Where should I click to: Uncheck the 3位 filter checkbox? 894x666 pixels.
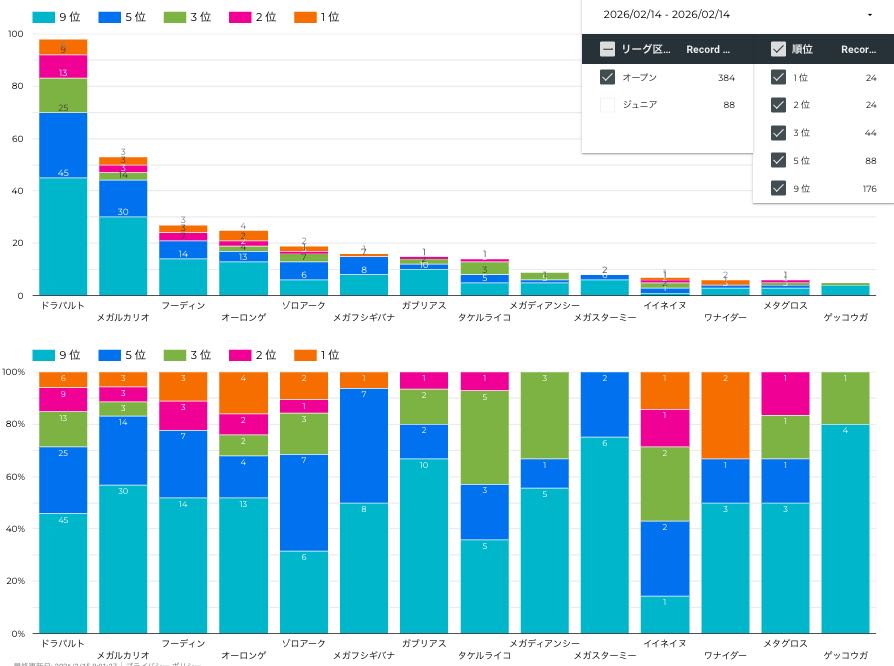(x=778, y=133)
